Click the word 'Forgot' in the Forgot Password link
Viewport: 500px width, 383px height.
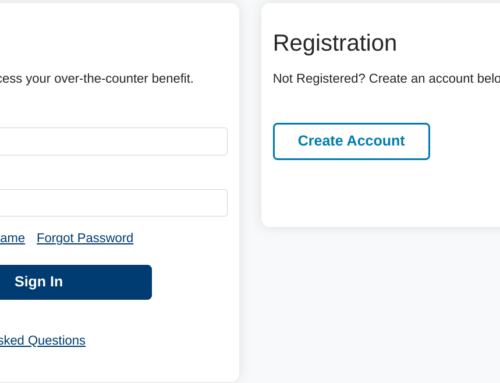pyautogui.click(x=55, y=238)
